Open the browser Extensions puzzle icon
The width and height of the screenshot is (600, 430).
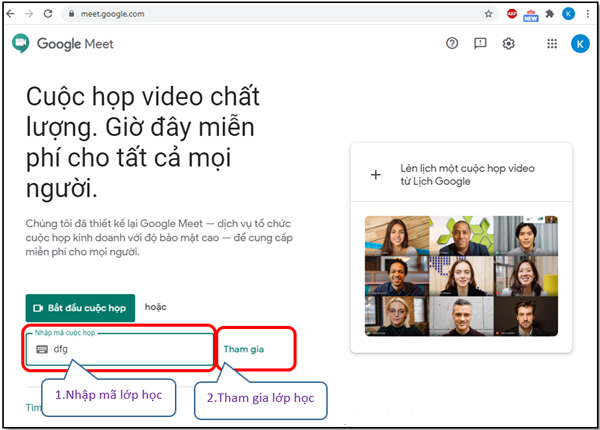(x=549, y=14)
